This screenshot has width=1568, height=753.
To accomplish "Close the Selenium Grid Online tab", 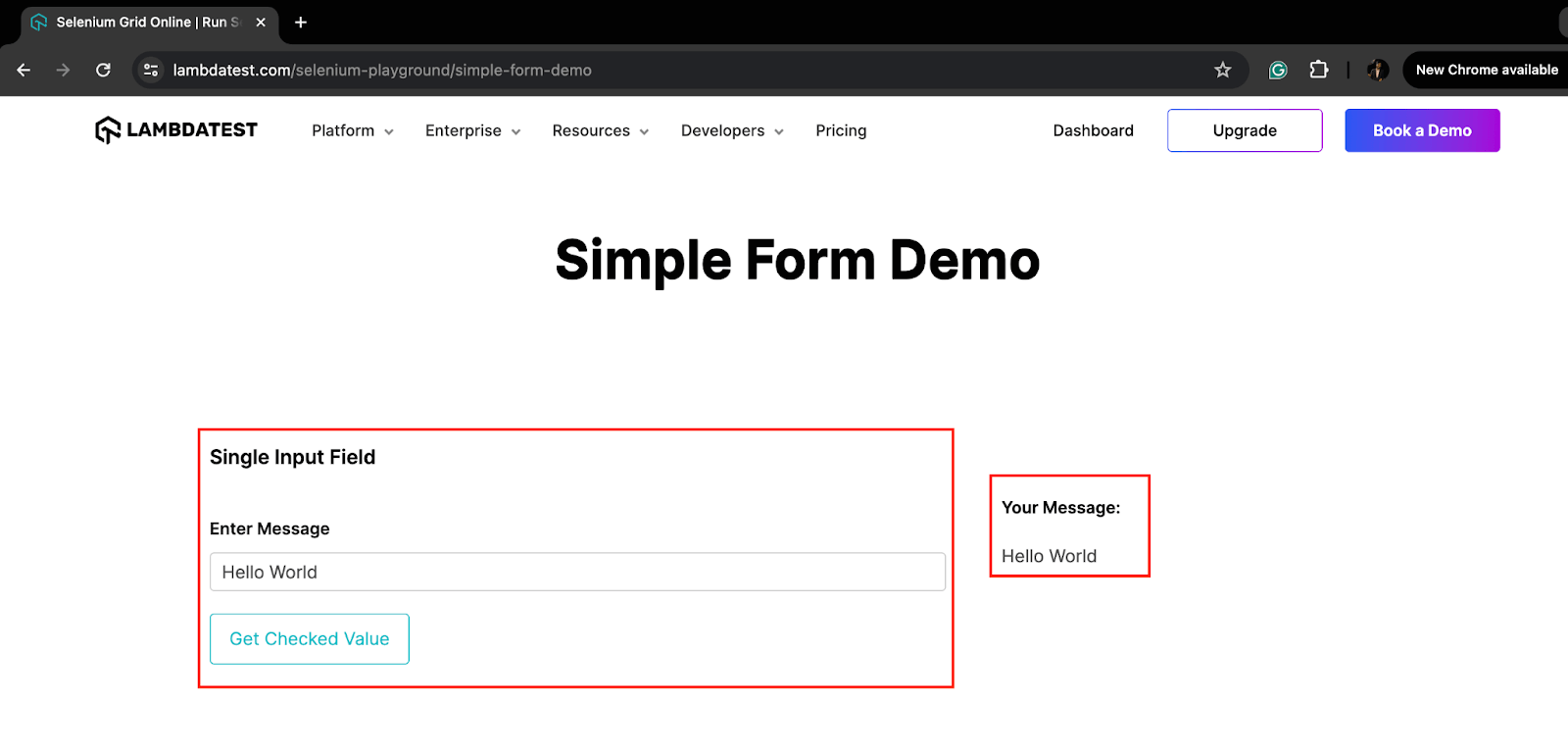I will [261, 22].
